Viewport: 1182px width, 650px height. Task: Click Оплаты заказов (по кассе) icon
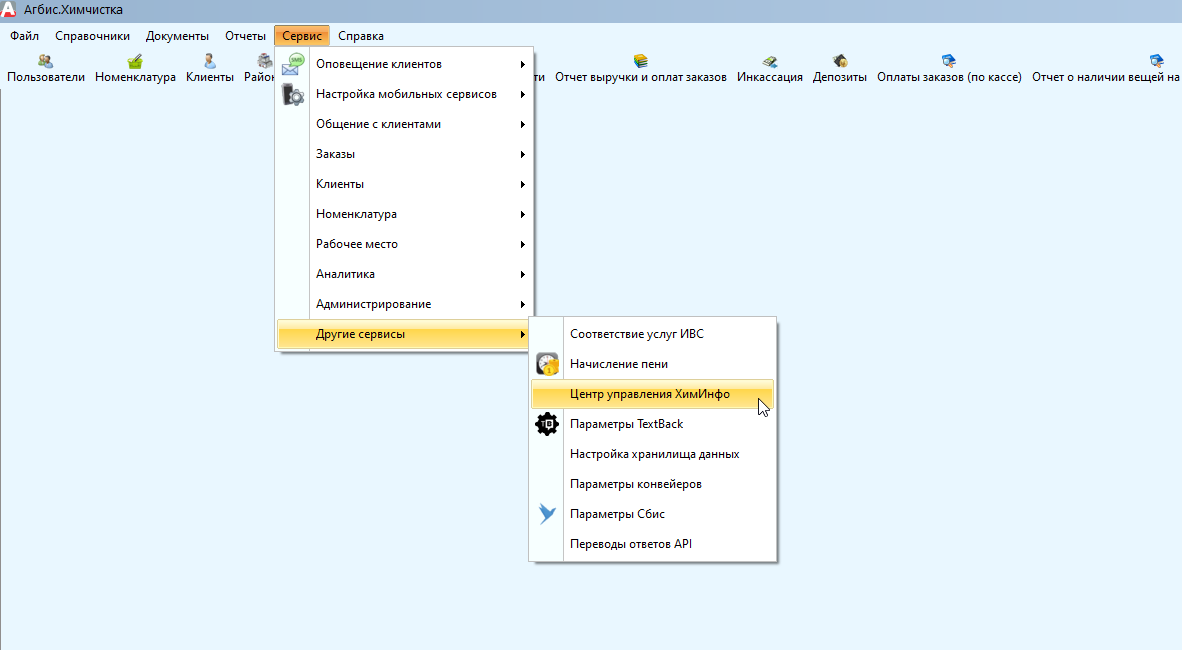(948, 62)
